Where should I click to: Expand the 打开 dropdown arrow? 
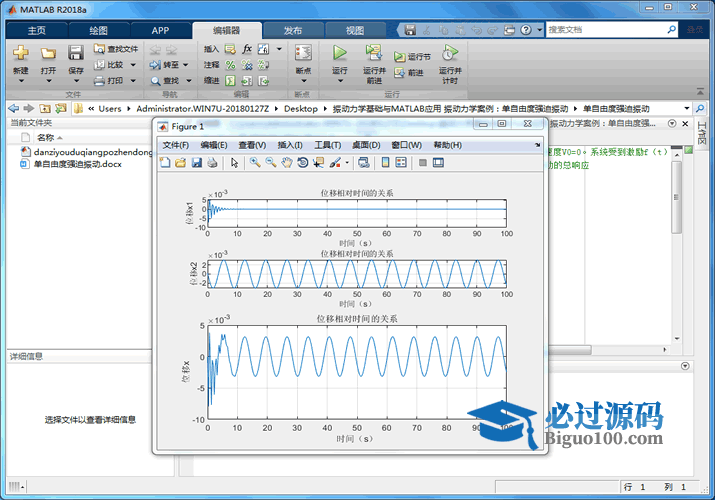tap(49, 81)
